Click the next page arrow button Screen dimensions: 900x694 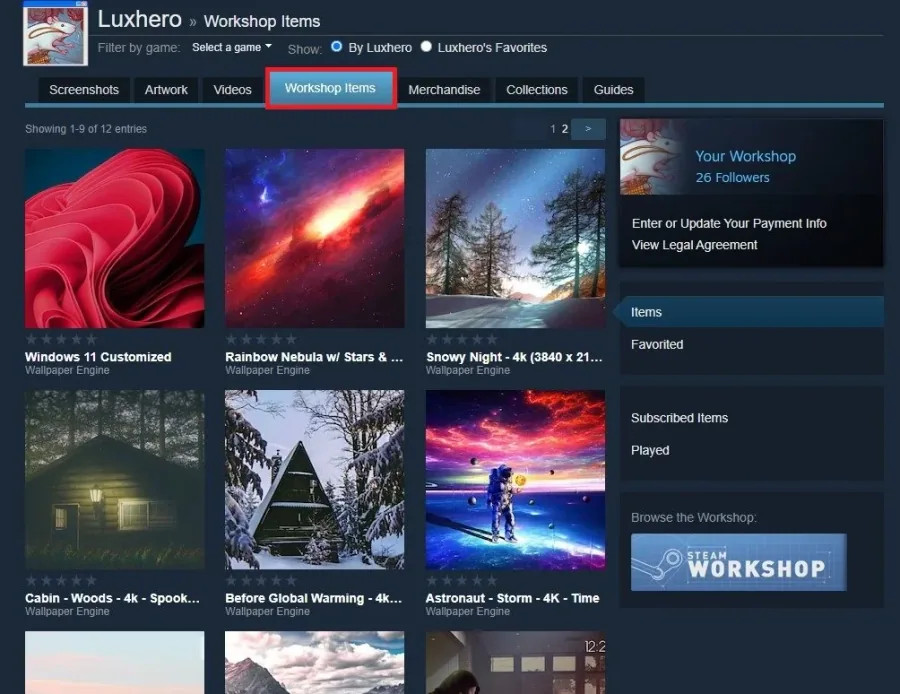pos(588,129)
